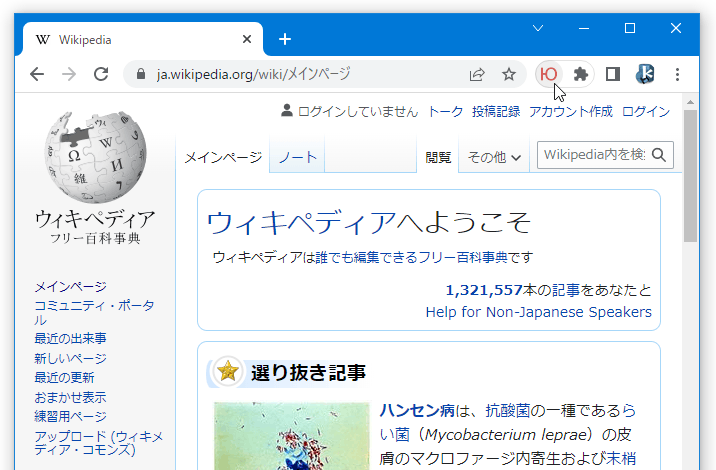This screenshot has width=716, height=470.
Task: Click the vertical scrollbar thumb
Action: click(690, 176)
